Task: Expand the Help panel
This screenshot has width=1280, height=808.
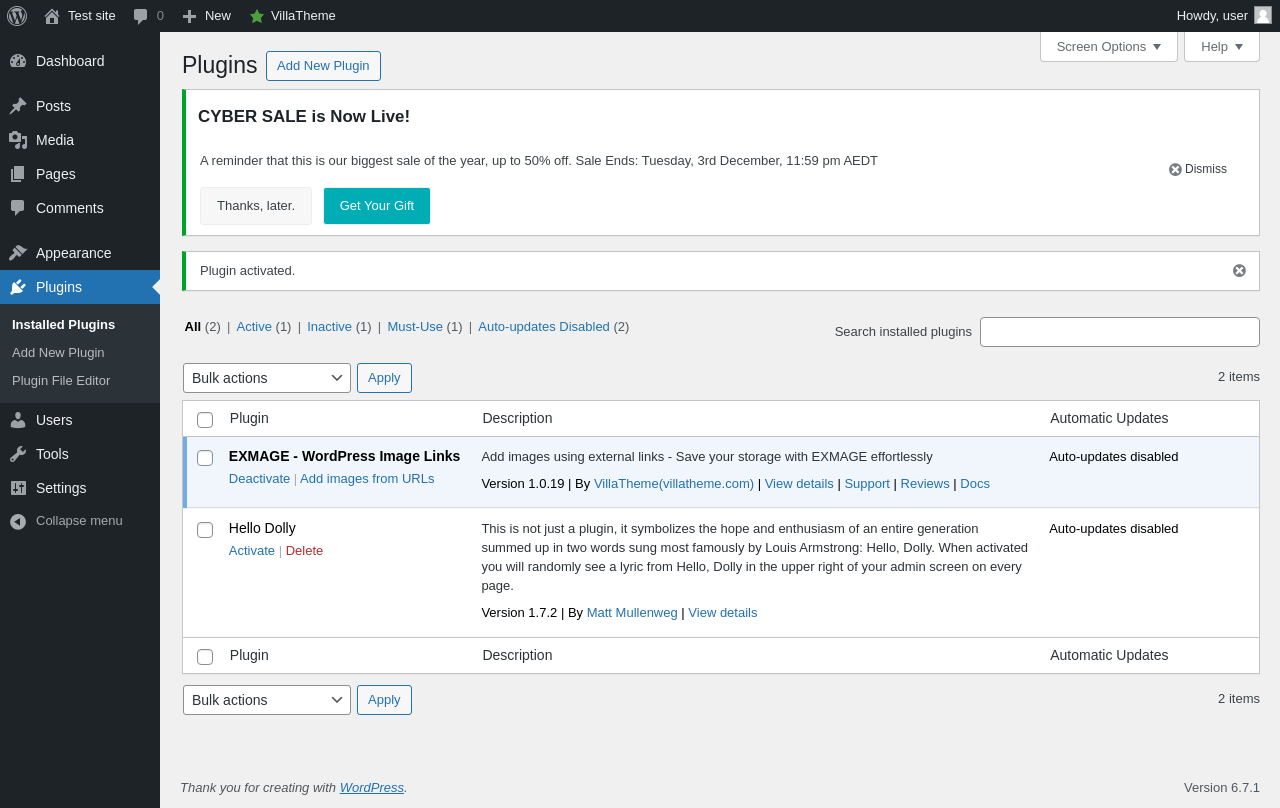Action: (1222, 46)
